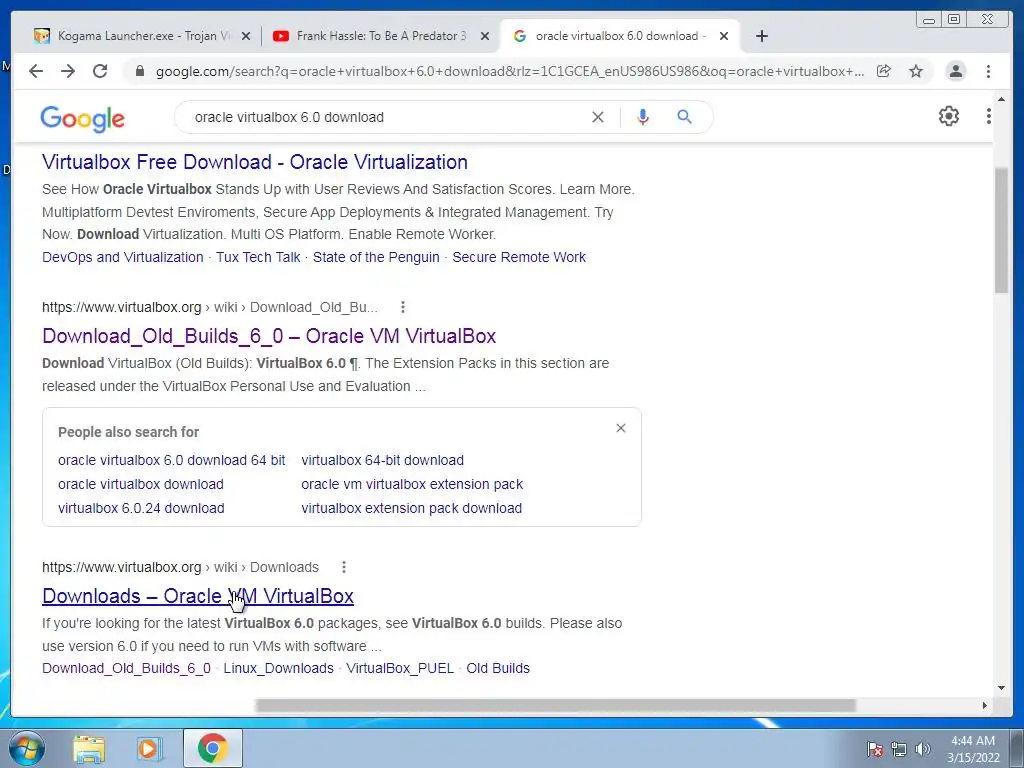Select the URL in the address bar

point(509,71)
